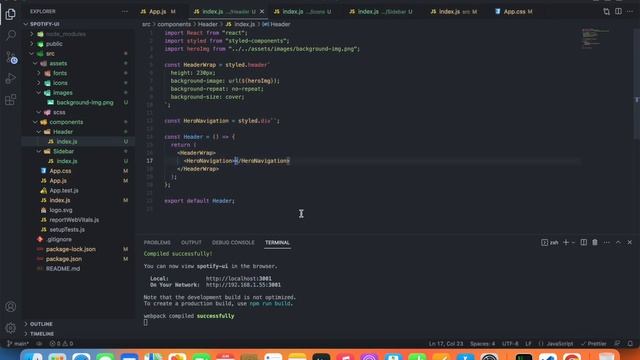Switch to the App.js editor tab
This screenshot has width=640, height=360.
tap(158, 11)
